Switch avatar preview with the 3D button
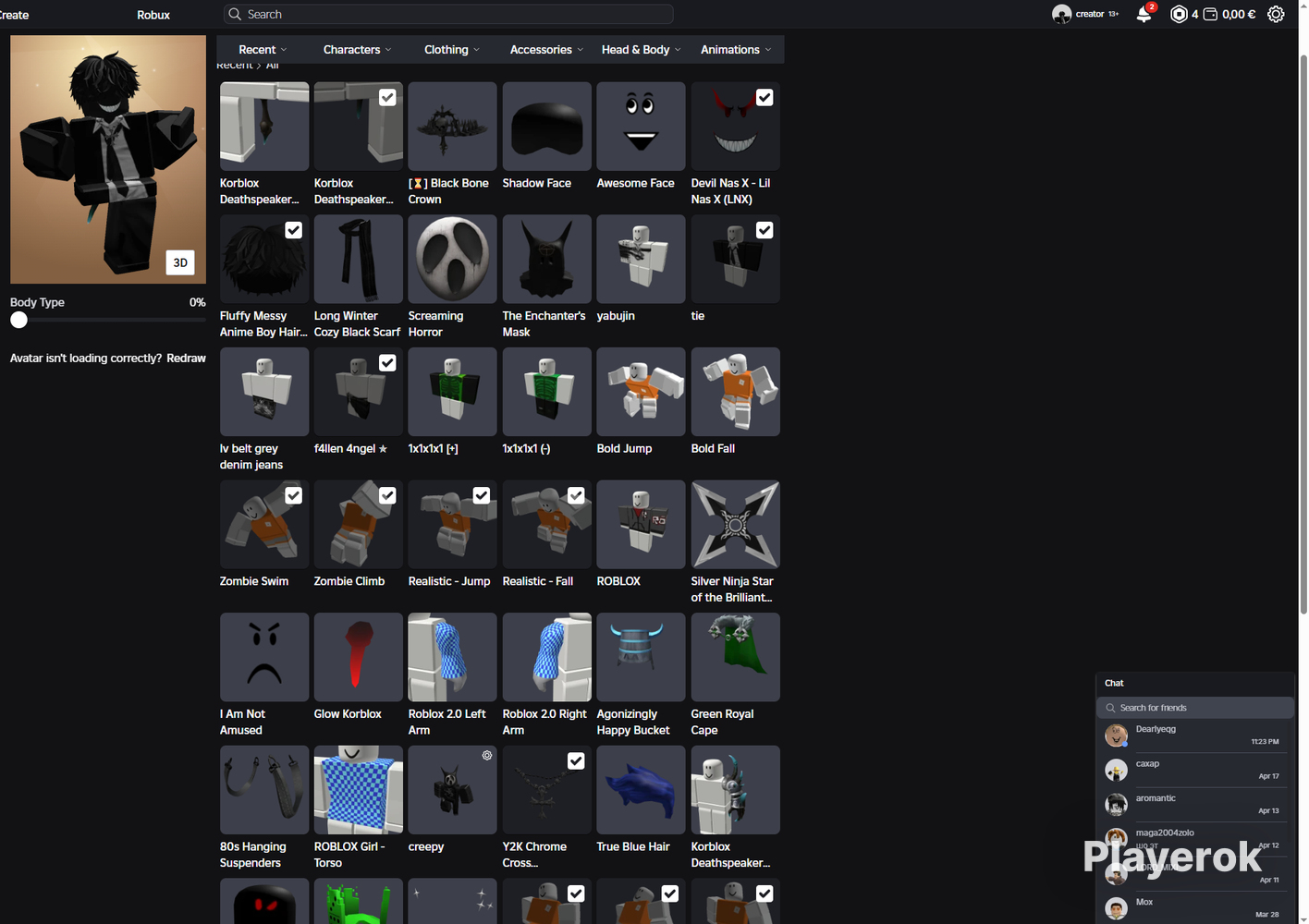1309x924 pixels. (180, 262)
